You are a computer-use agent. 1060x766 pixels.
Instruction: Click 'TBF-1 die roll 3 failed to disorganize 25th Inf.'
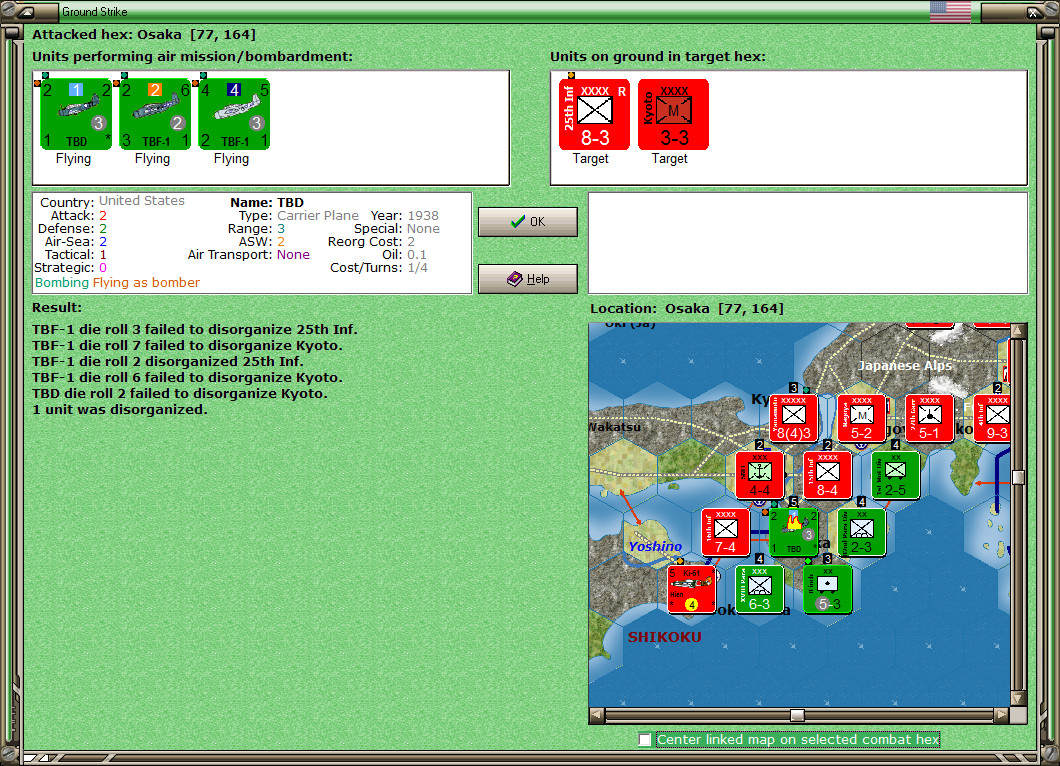point(195,329)
